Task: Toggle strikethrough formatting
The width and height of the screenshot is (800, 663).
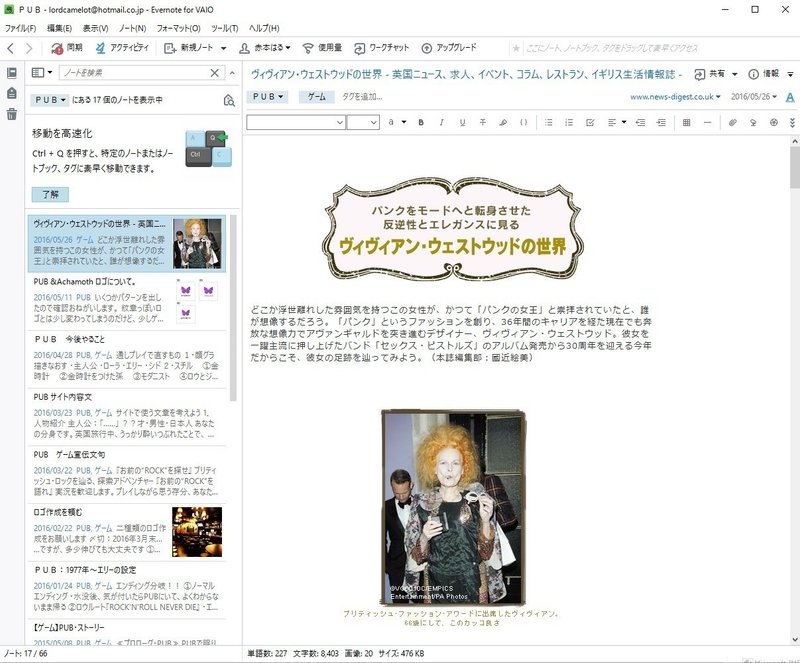Action: (x=483, y=122)
